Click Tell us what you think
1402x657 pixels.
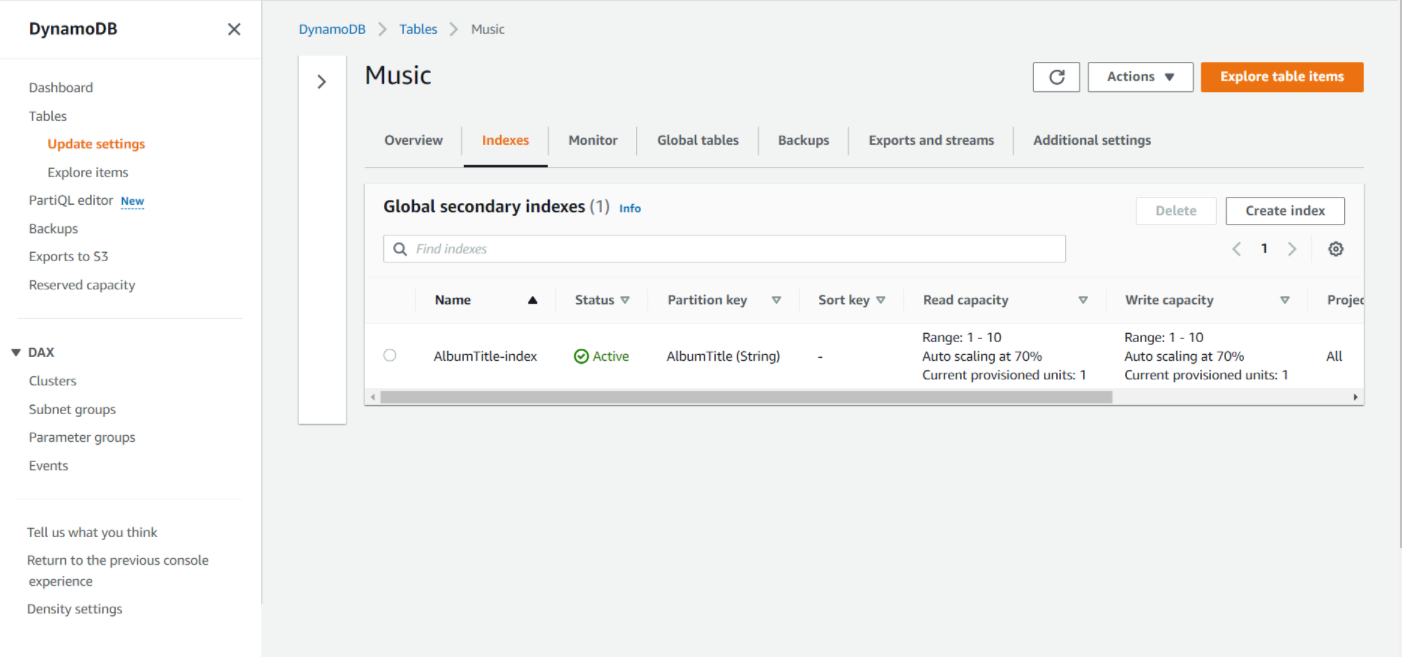point(92,533)
